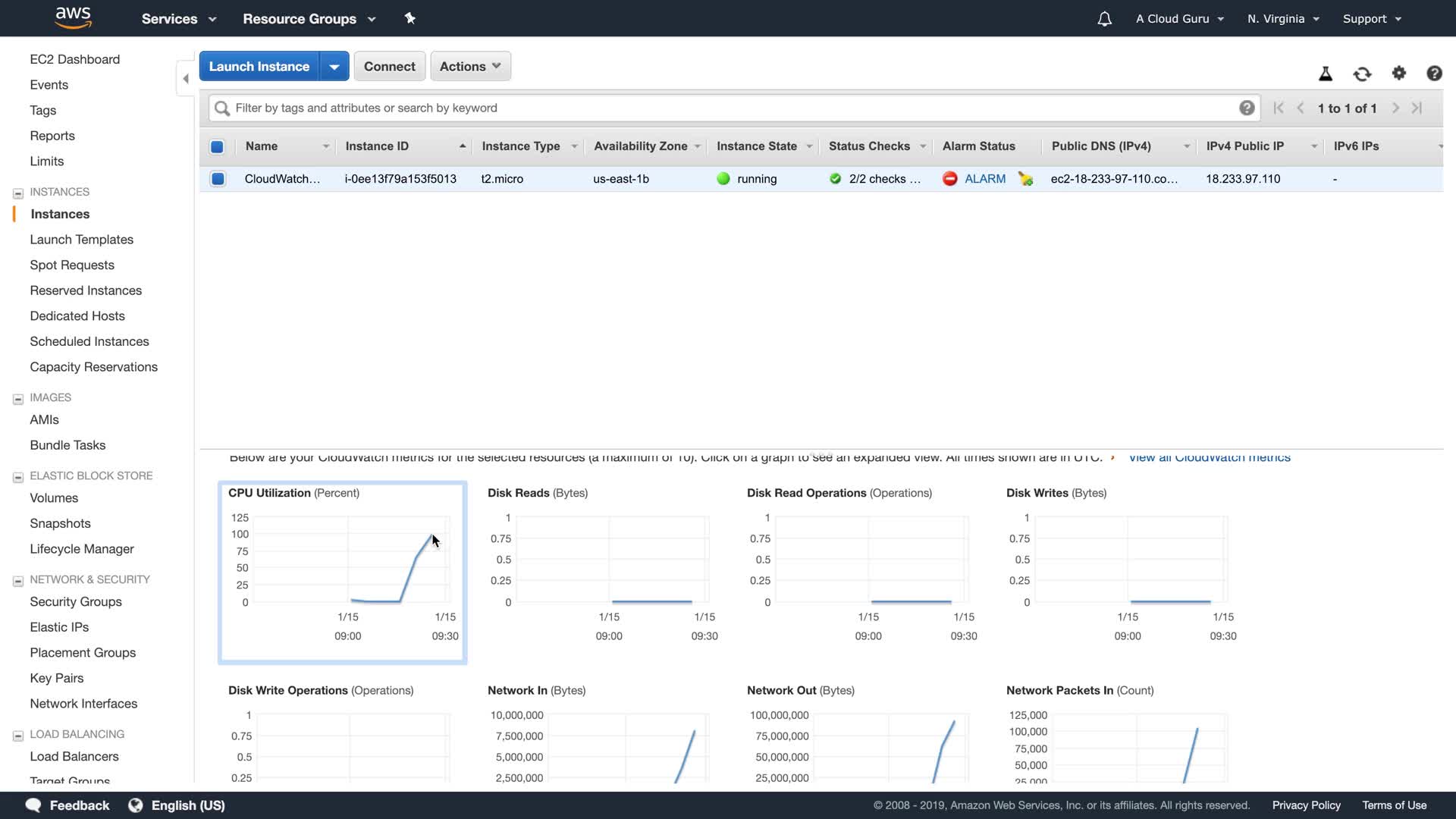Viewport: 1456px width, 819px height.
Task: Click the notifications bell icon
Action: click(x=1104, y=19)
